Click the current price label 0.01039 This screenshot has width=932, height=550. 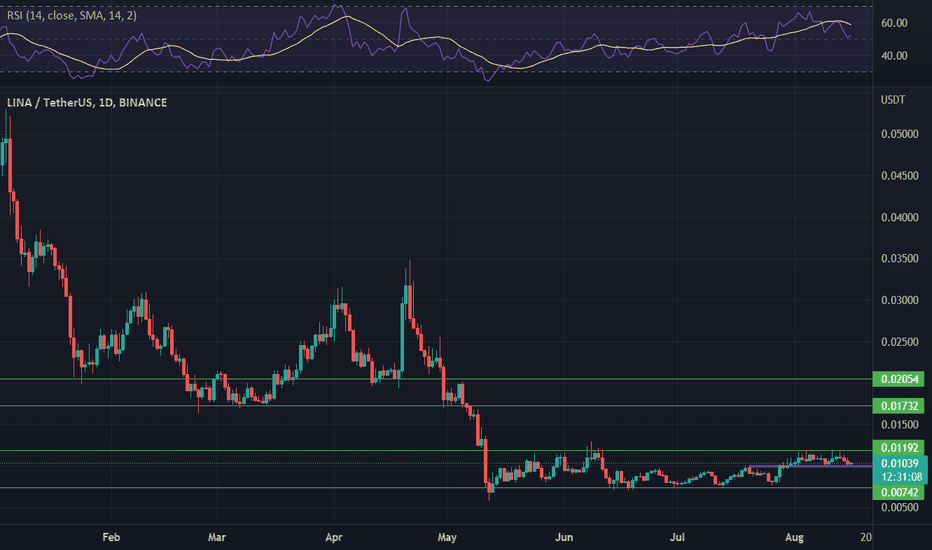pyautogui.click(x=899, y=463)
